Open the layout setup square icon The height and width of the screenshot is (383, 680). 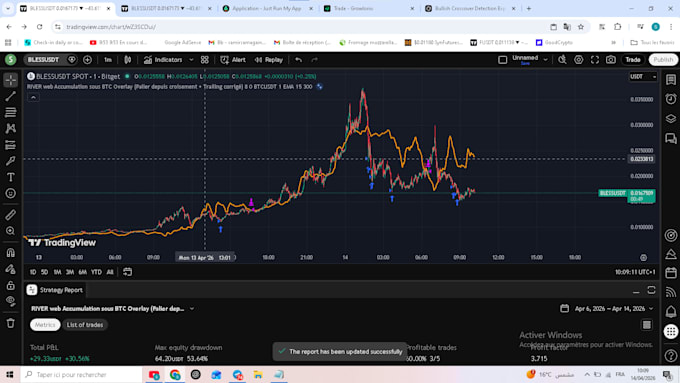[502, 60]
